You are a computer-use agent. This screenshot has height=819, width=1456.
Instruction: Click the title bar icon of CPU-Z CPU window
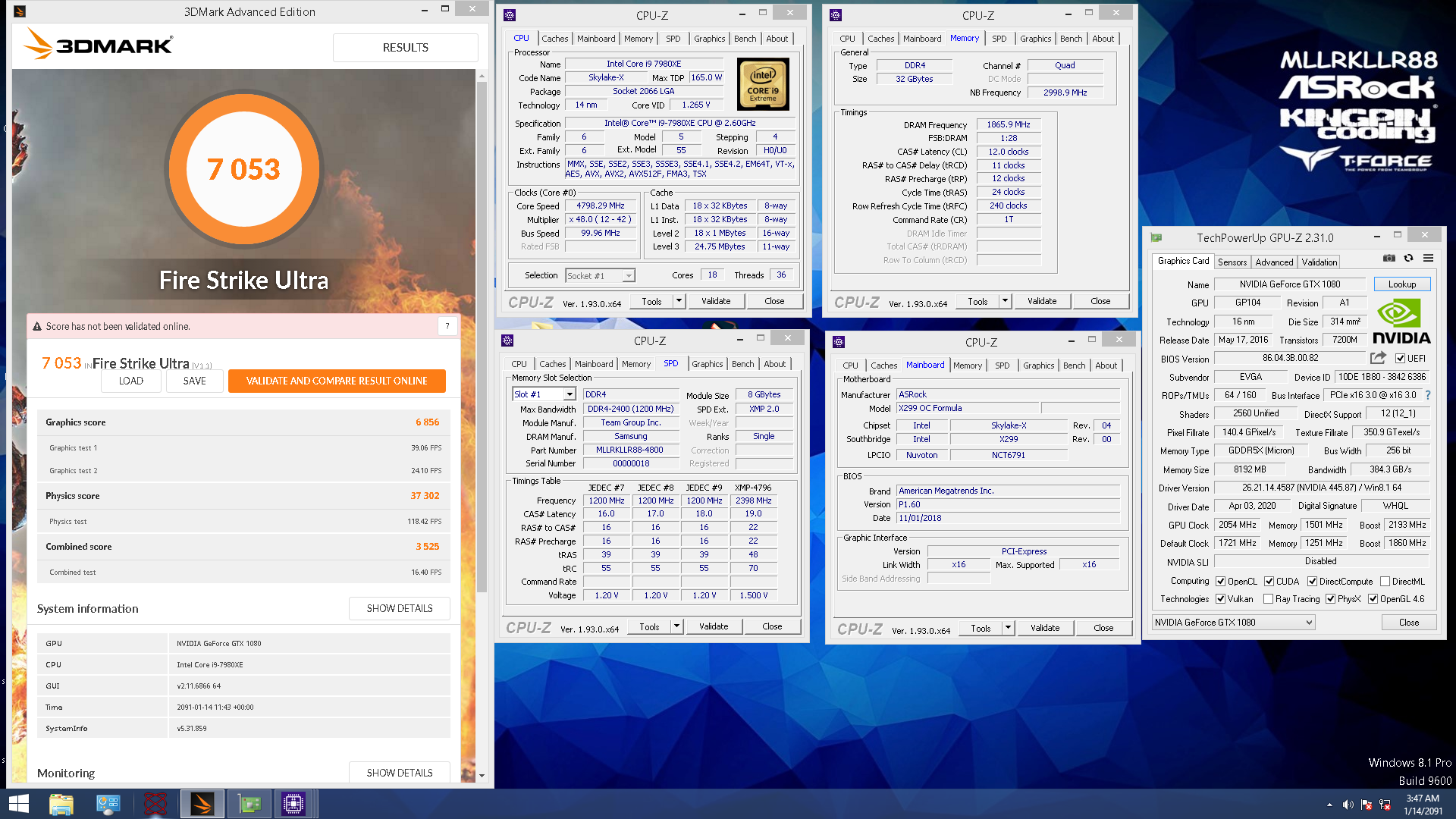[510, 15]
